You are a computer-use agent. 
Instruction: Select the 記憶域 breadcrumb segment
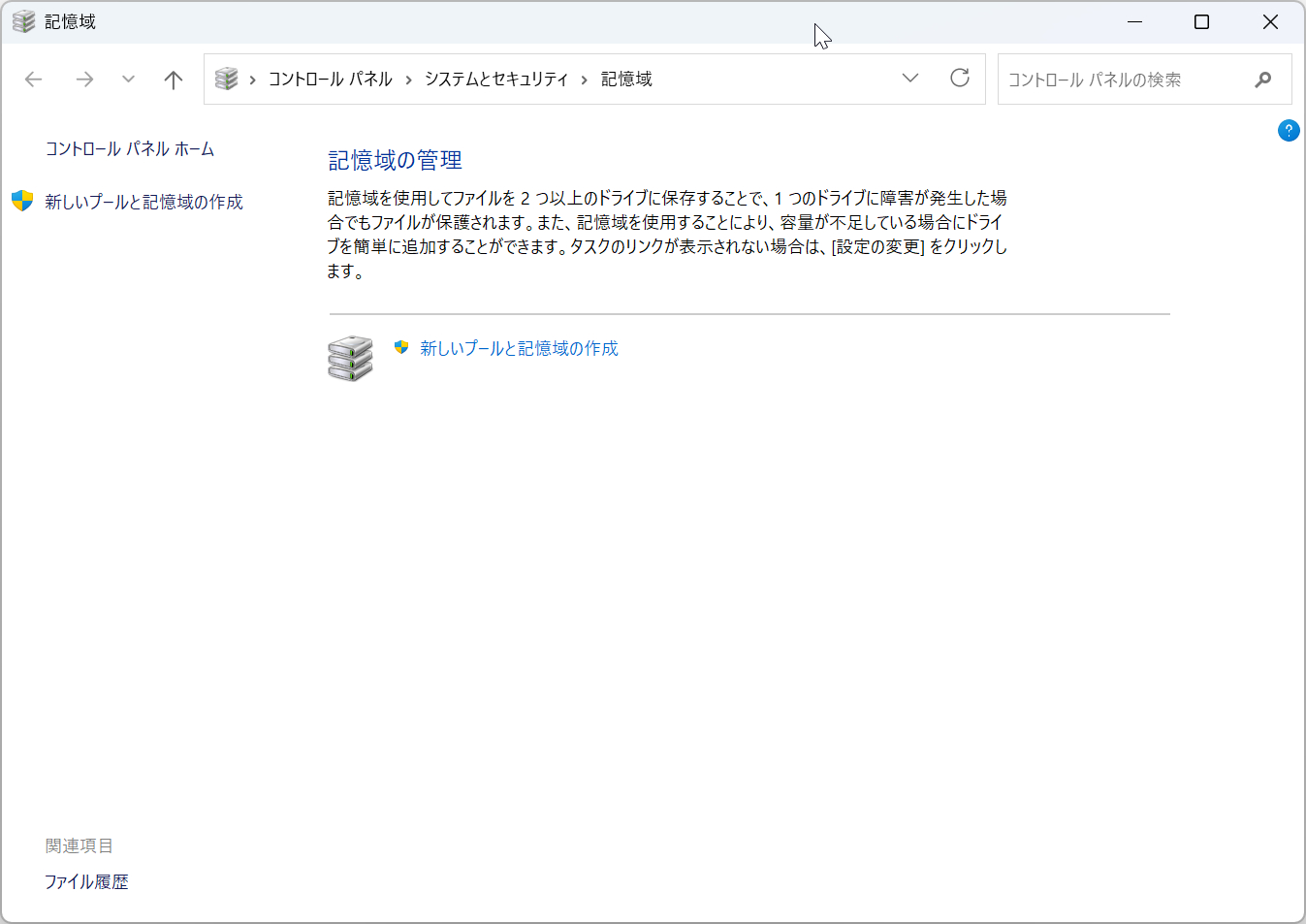pyautogui.click(x=626, y=79)
